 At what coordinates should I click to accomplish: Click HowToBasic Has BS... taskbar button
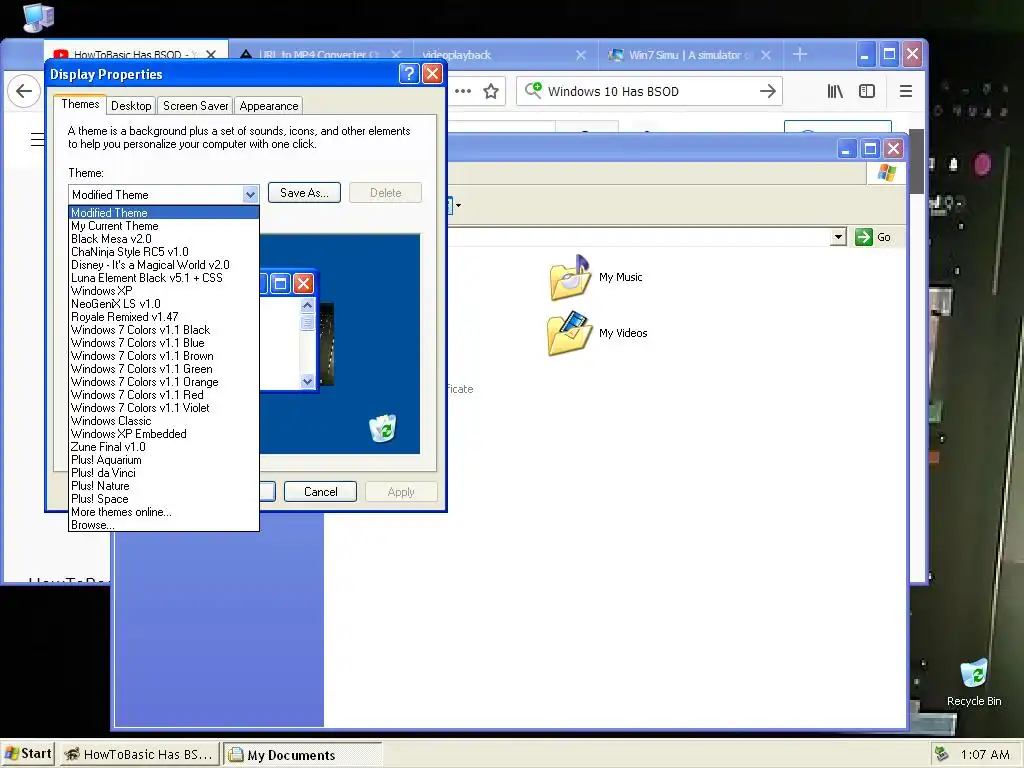(138, 754)
